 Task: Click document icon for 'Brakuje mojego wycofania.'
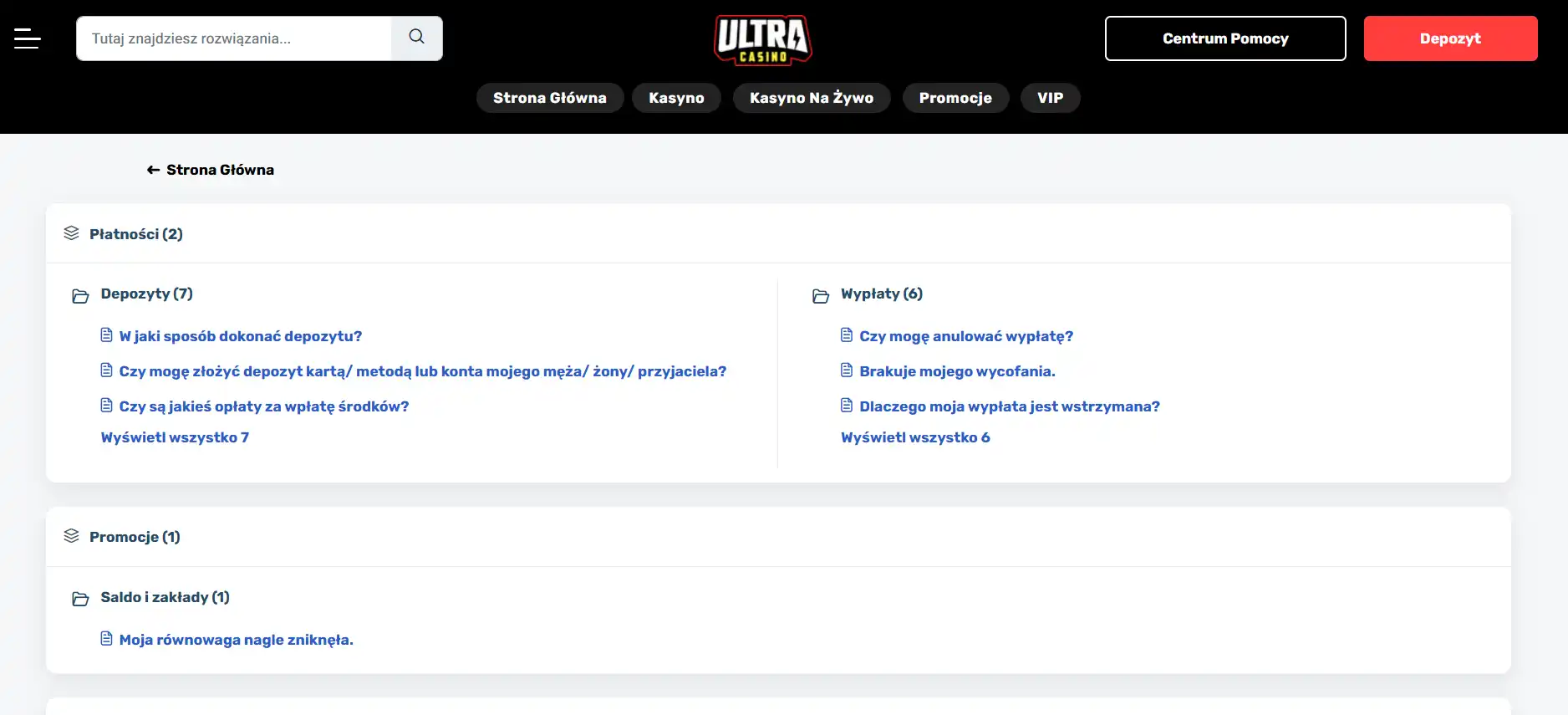847,370
